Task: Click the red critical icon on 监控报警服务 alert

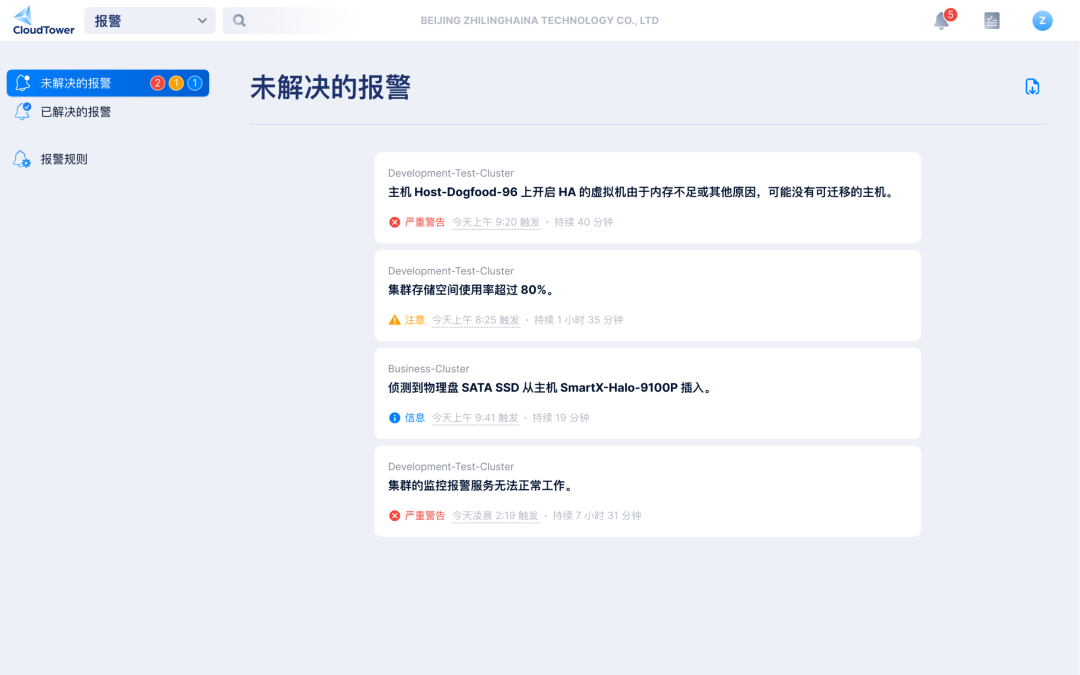Action: (x=395, y=516)
